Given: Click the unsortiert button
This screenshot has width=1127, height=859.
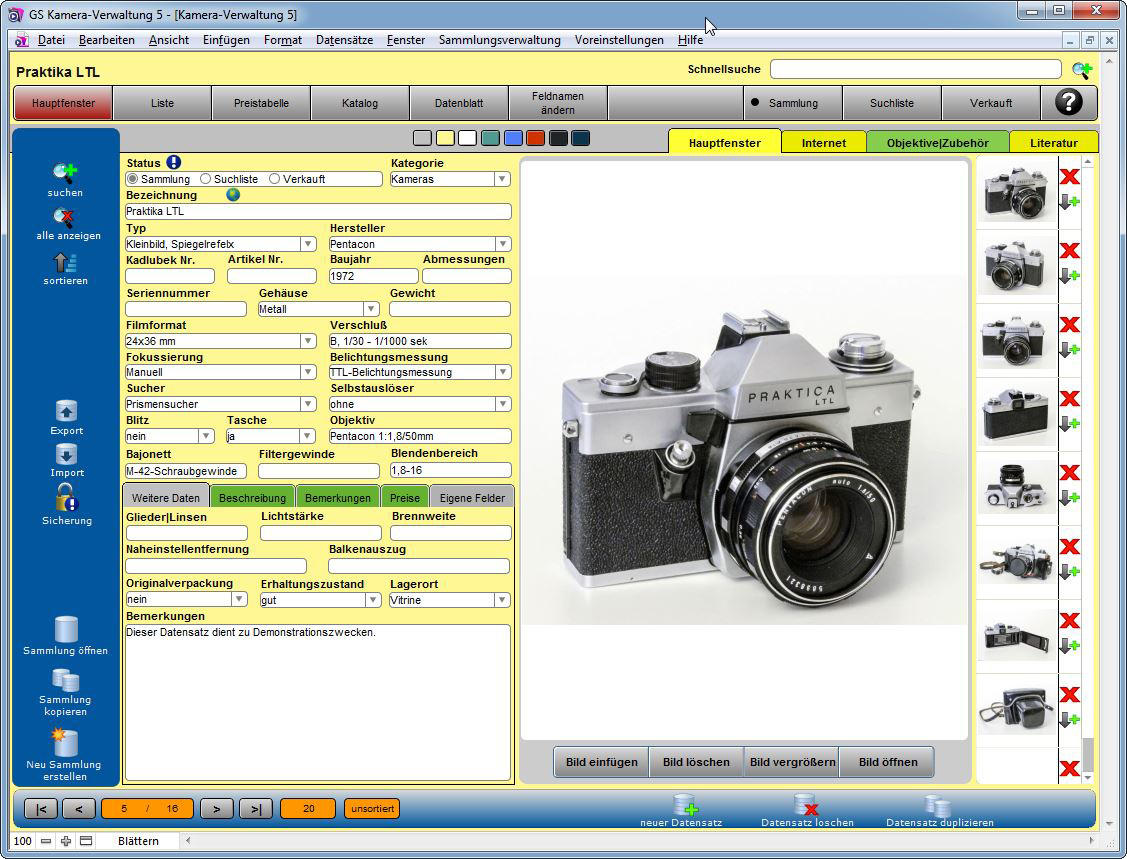Looking at the screenshot, I should pos(372,809).
